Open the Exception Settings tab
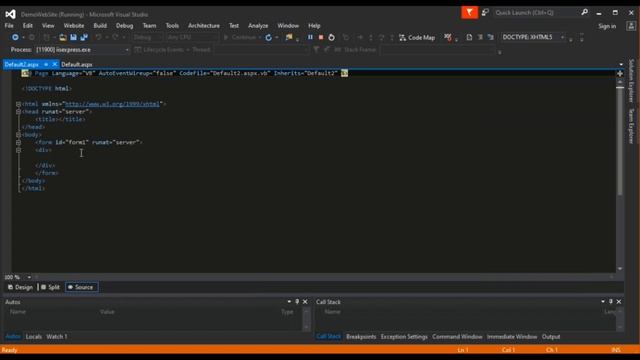 (404, 337)
